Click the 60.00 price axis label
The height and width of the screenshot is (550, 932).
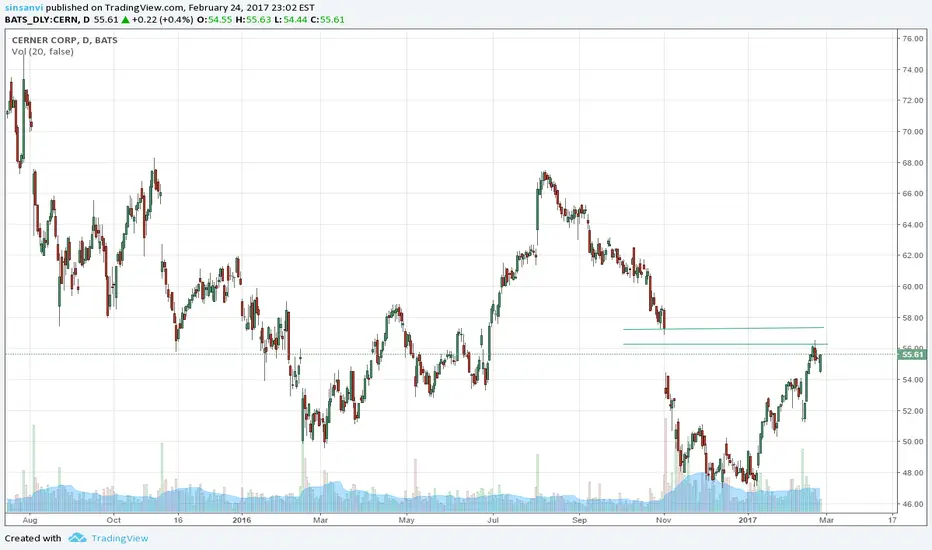[x=913, y=287]
